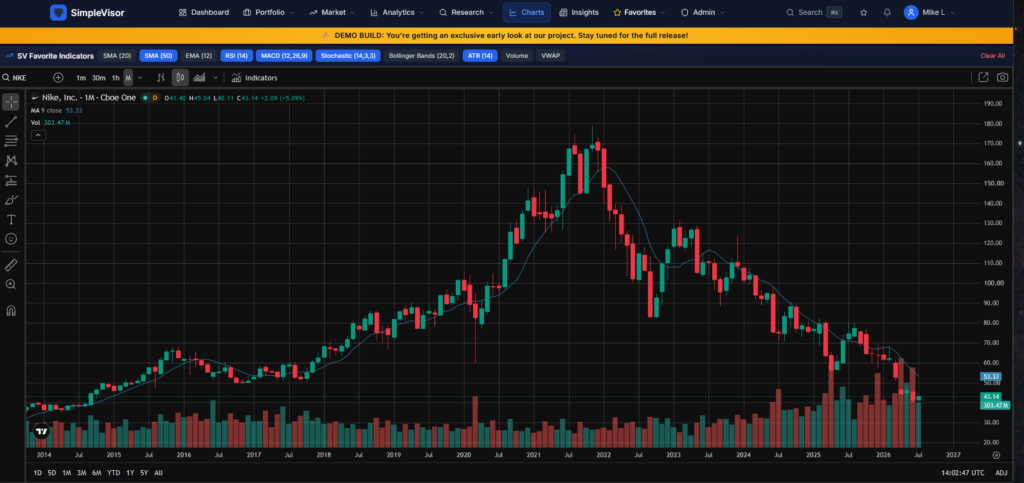
Task: Toggle the ADJ adjusted data setting
Action: [x=1001, y=473]
